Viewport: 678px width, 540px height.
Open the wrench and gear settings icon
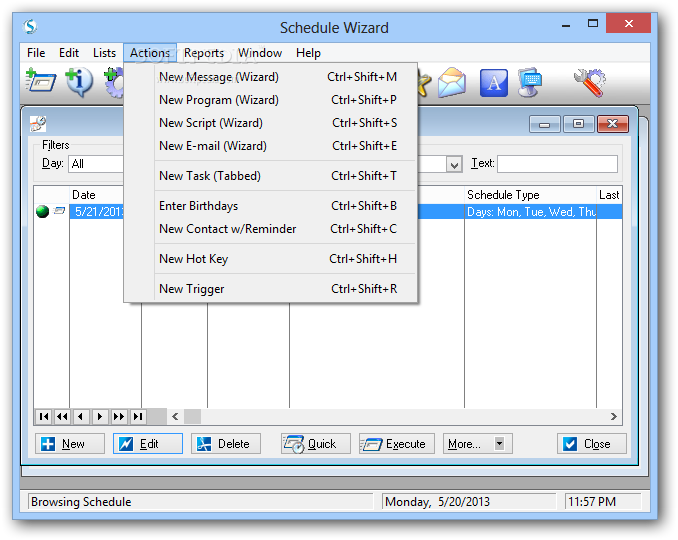[x=590, y=82]
